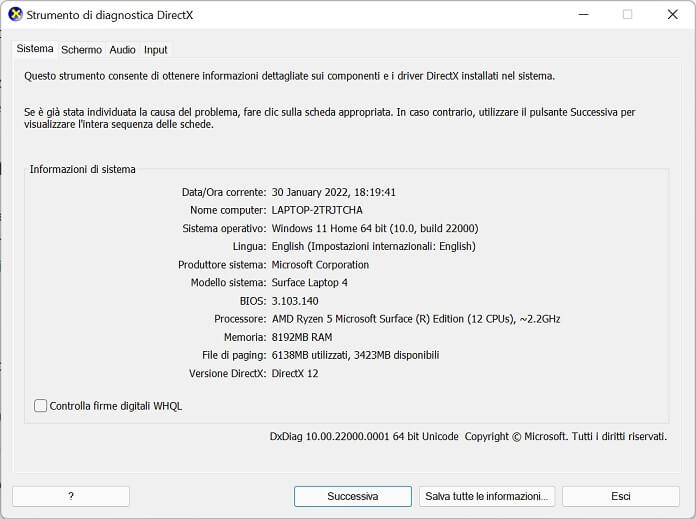The height and width of the screenshot is (519, 696).
Task: Click the Modello sistema label
Action: pyautogui.click(x=228, y=283)
